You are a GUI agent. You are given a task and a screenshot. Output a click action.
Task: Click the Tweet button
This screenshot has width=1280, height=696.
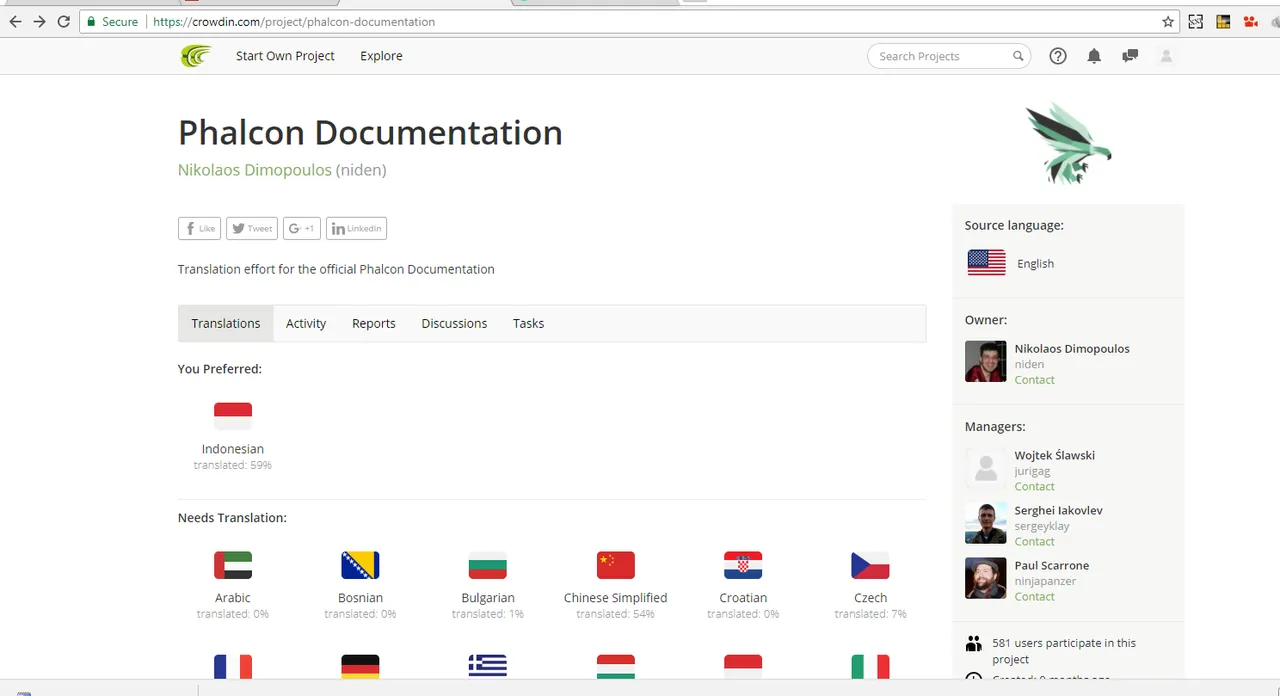(252, 228)
